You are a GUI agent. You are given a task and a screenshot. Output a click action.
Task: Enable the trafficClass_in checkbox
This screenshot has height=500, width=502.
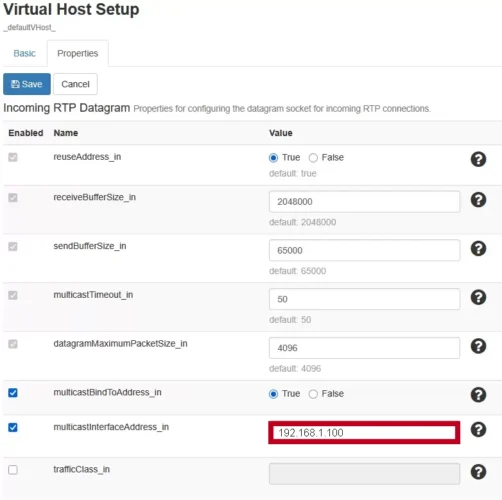coord(13,470)
